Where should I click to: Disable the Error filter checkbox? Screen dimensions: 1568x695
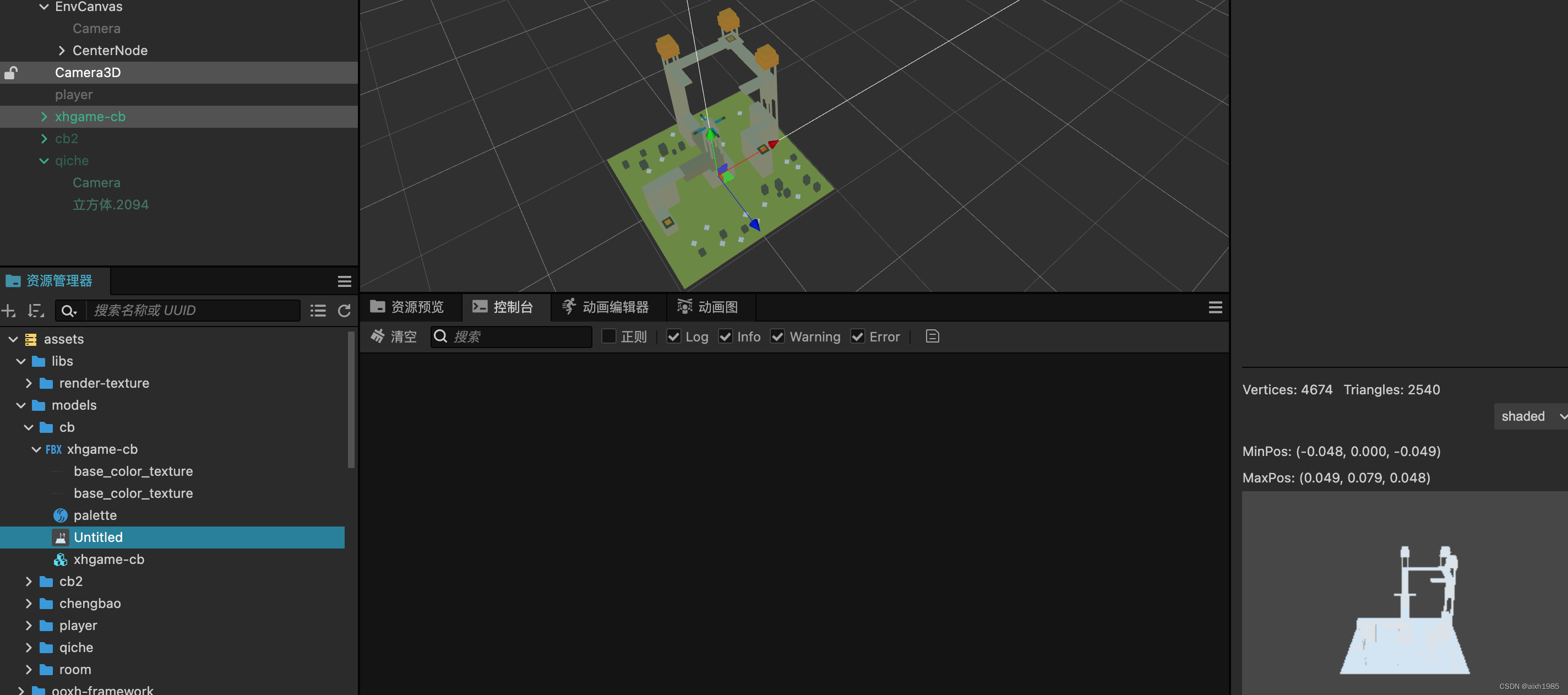857,336
